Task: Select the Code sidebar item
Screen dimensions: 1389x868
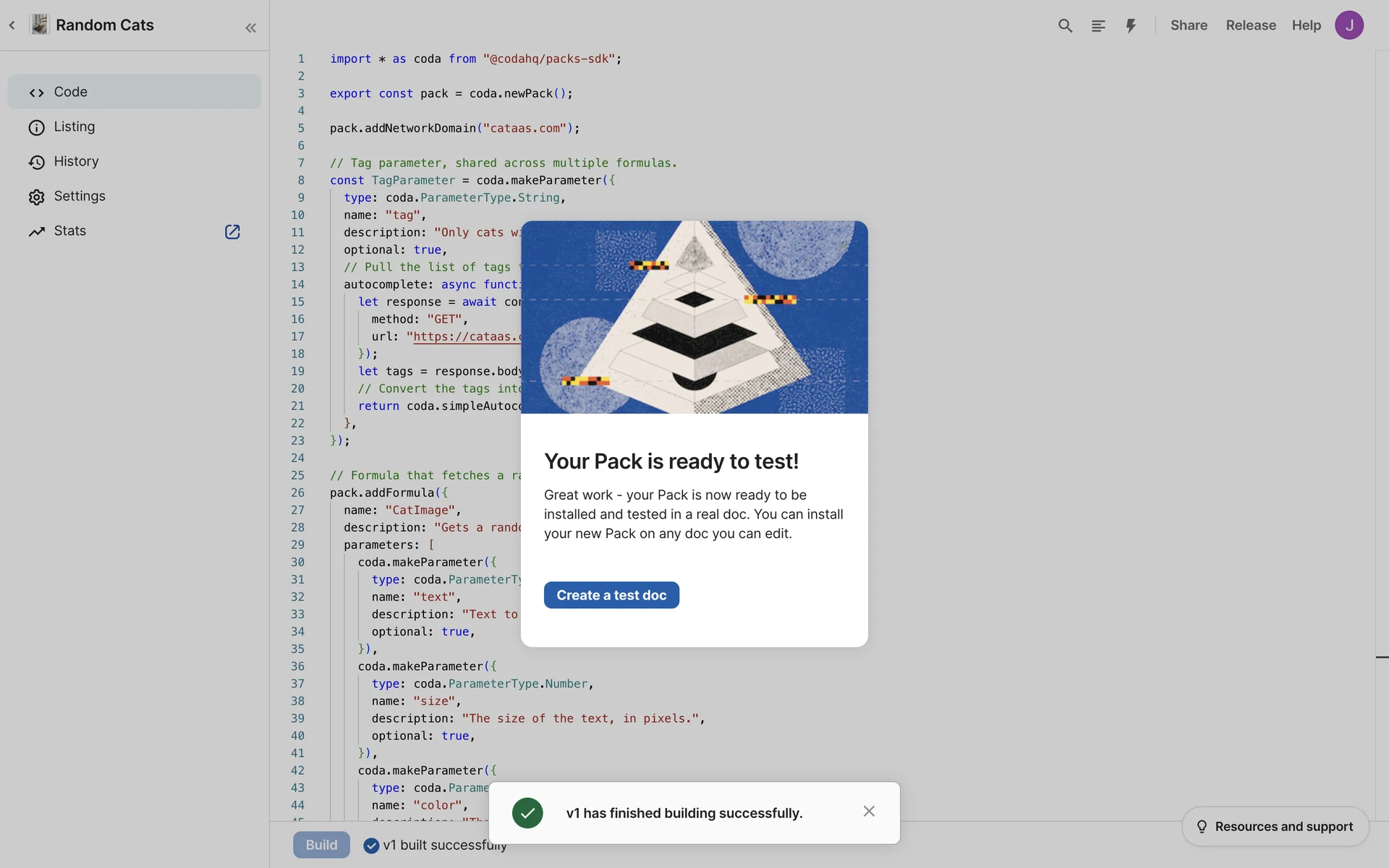Action: click(134, 92)
